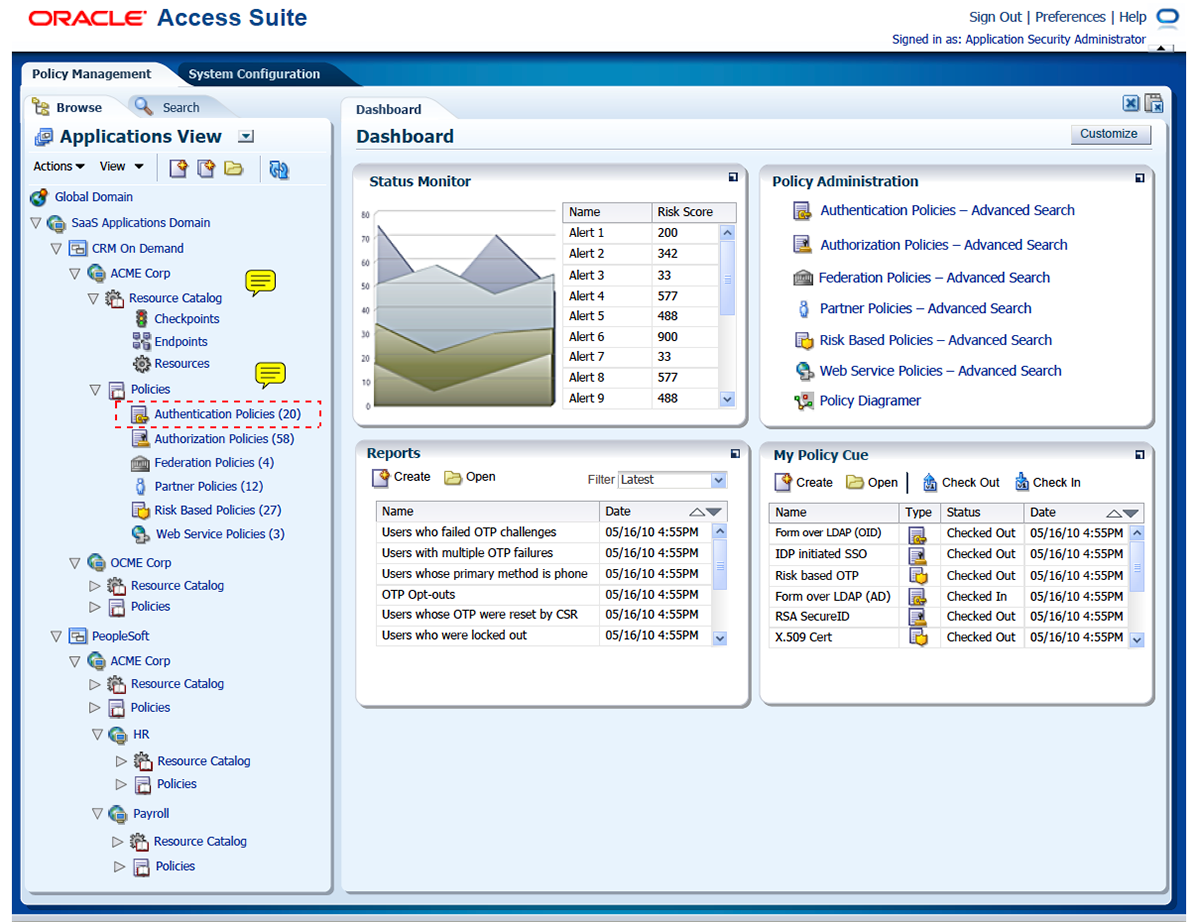Image resolution: width=1200 pixels, height=922 pixels.
Task: Click the single-page create icon in Applications View toolbar
Action: (178, 168)
